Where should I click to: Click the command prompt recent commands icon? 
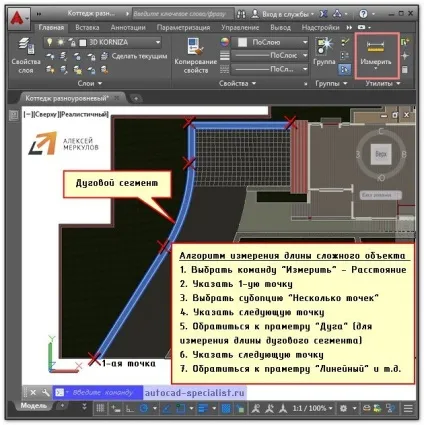pyautogui.click(x=61, y=393)
